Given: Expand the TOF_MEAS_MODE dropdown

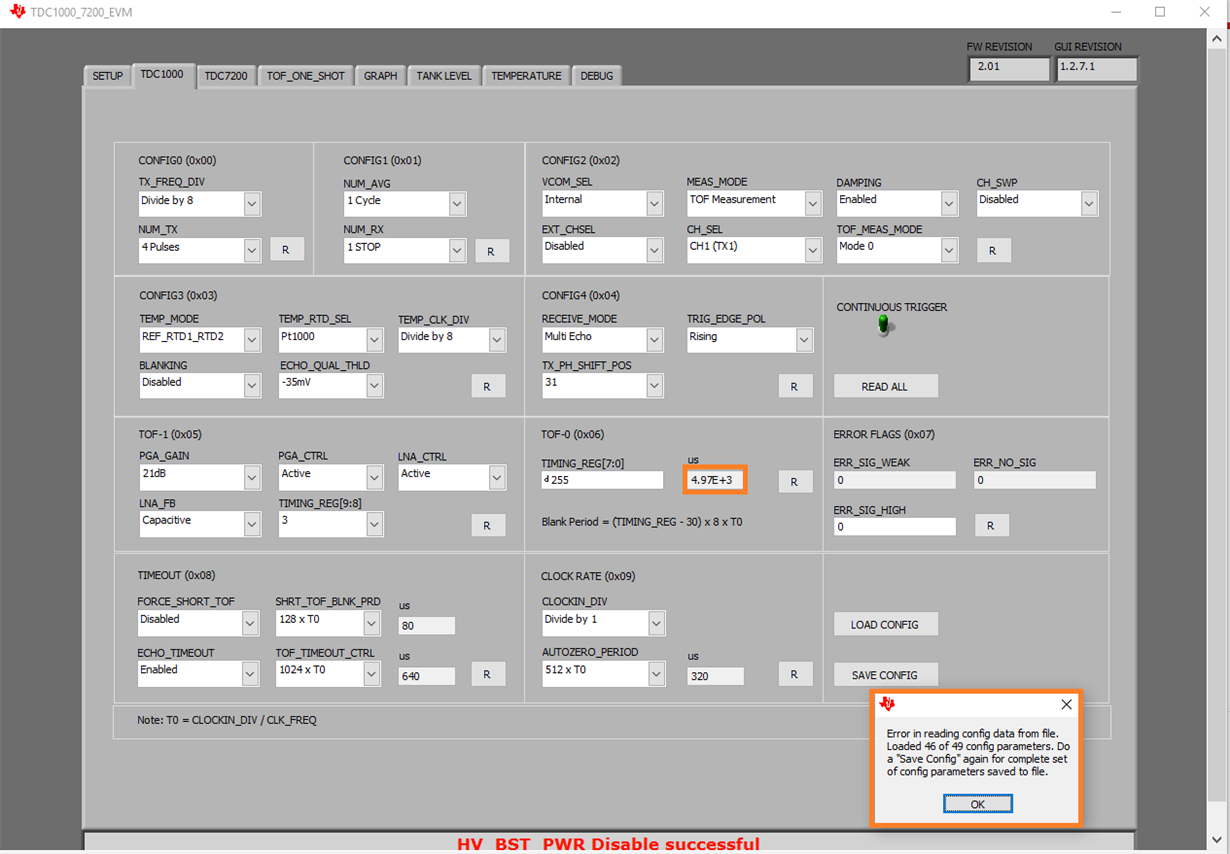Looking at the screenshot, I should pyautogui.click(x=949, y=250).
